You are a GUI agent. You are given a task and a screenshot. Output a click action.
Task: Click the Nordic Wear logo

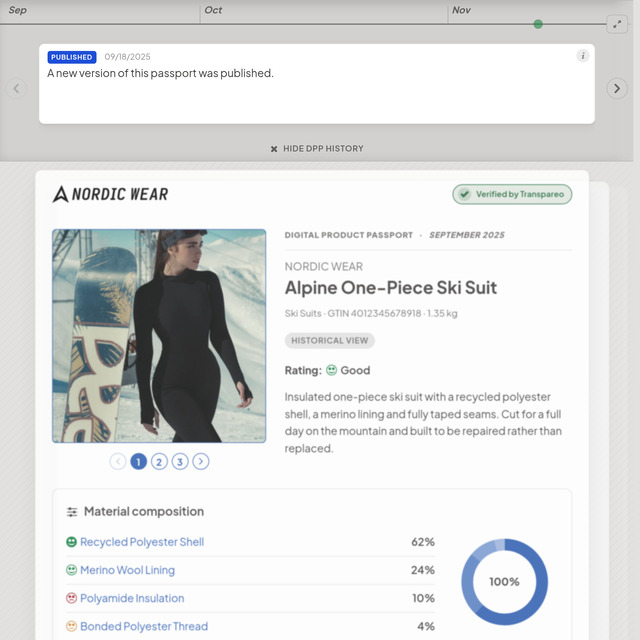click(110, 194)
